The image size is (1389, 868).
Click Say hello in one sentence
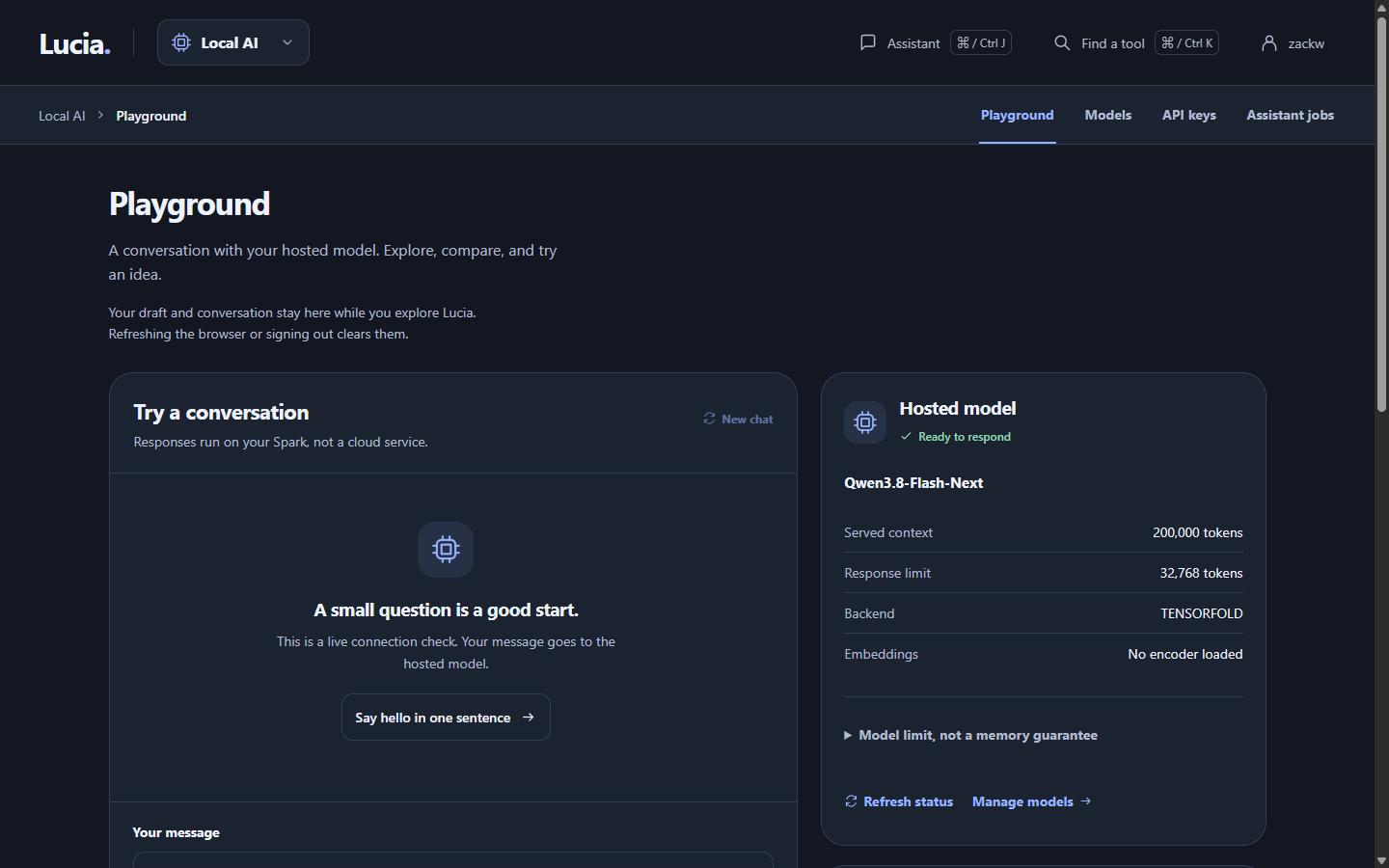coord(446,718)
